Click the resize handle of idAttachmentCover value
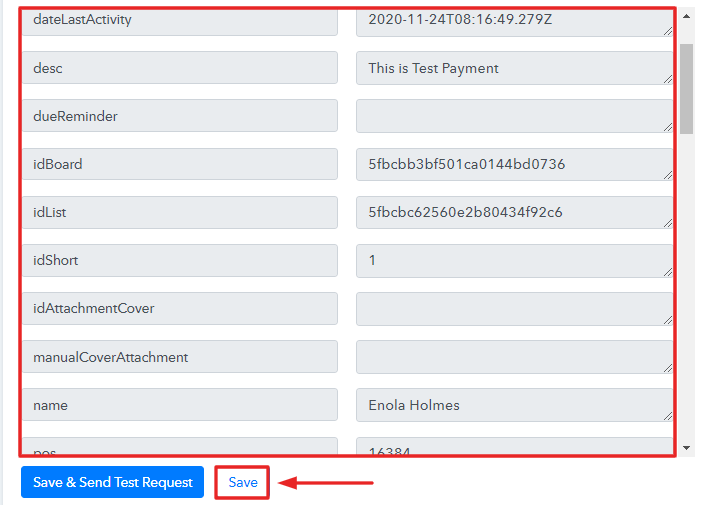The width and height of the screenshot is (726, 505). coord(668,320)
